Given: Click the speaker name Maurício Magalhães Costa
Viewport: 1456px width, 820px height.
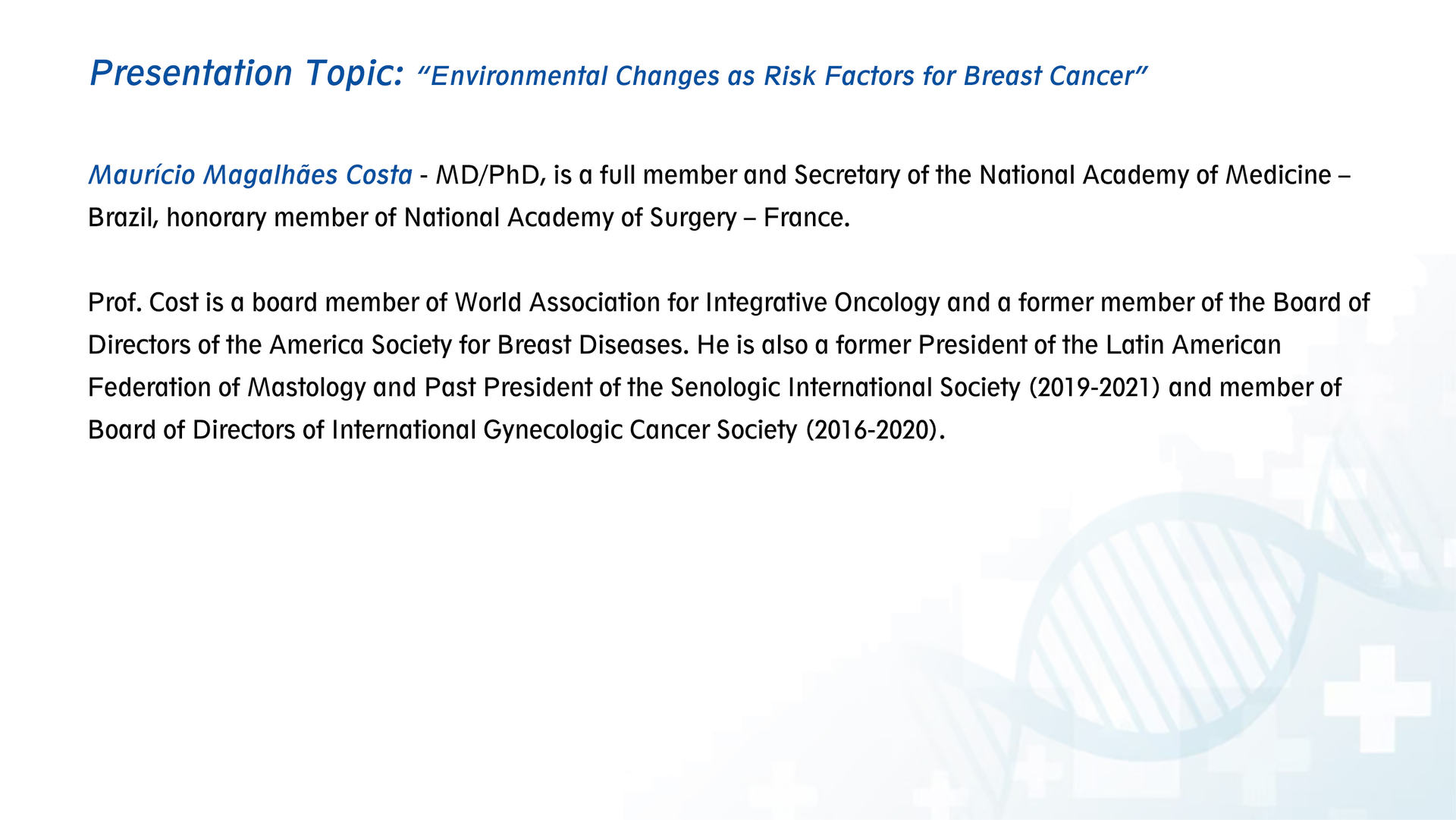Looking at the screenshot, I should [x=250, y=175].
